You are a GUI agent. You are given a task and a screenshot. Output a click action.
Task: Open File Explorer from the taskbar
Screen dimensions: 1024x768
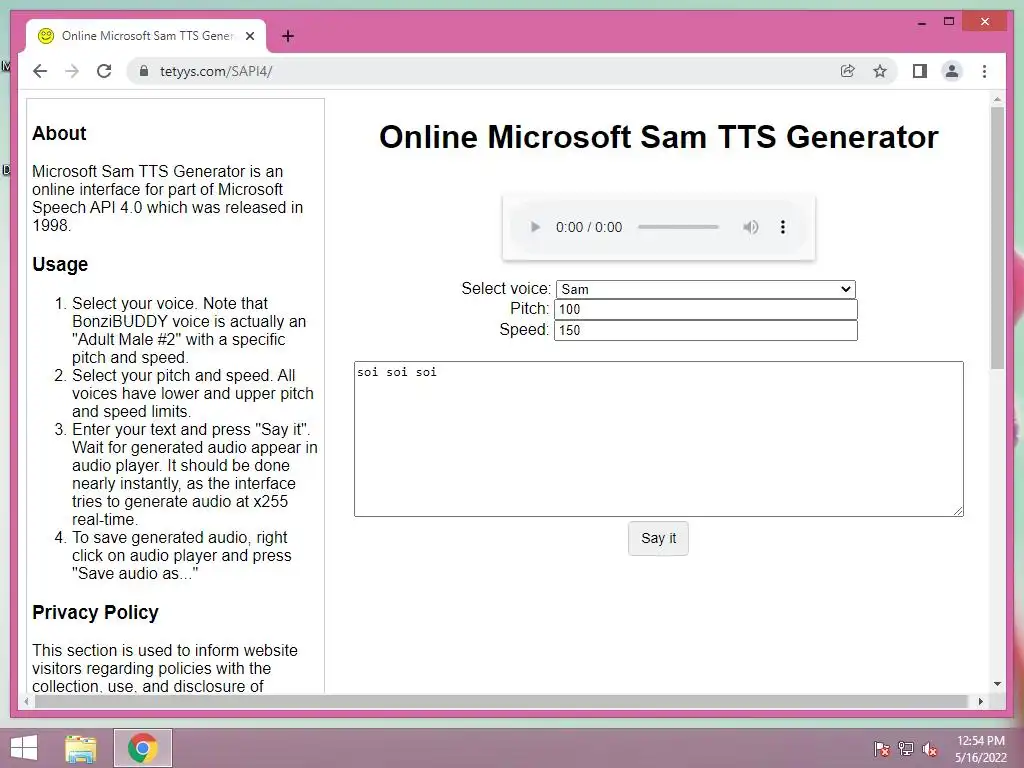pos(81,748)
